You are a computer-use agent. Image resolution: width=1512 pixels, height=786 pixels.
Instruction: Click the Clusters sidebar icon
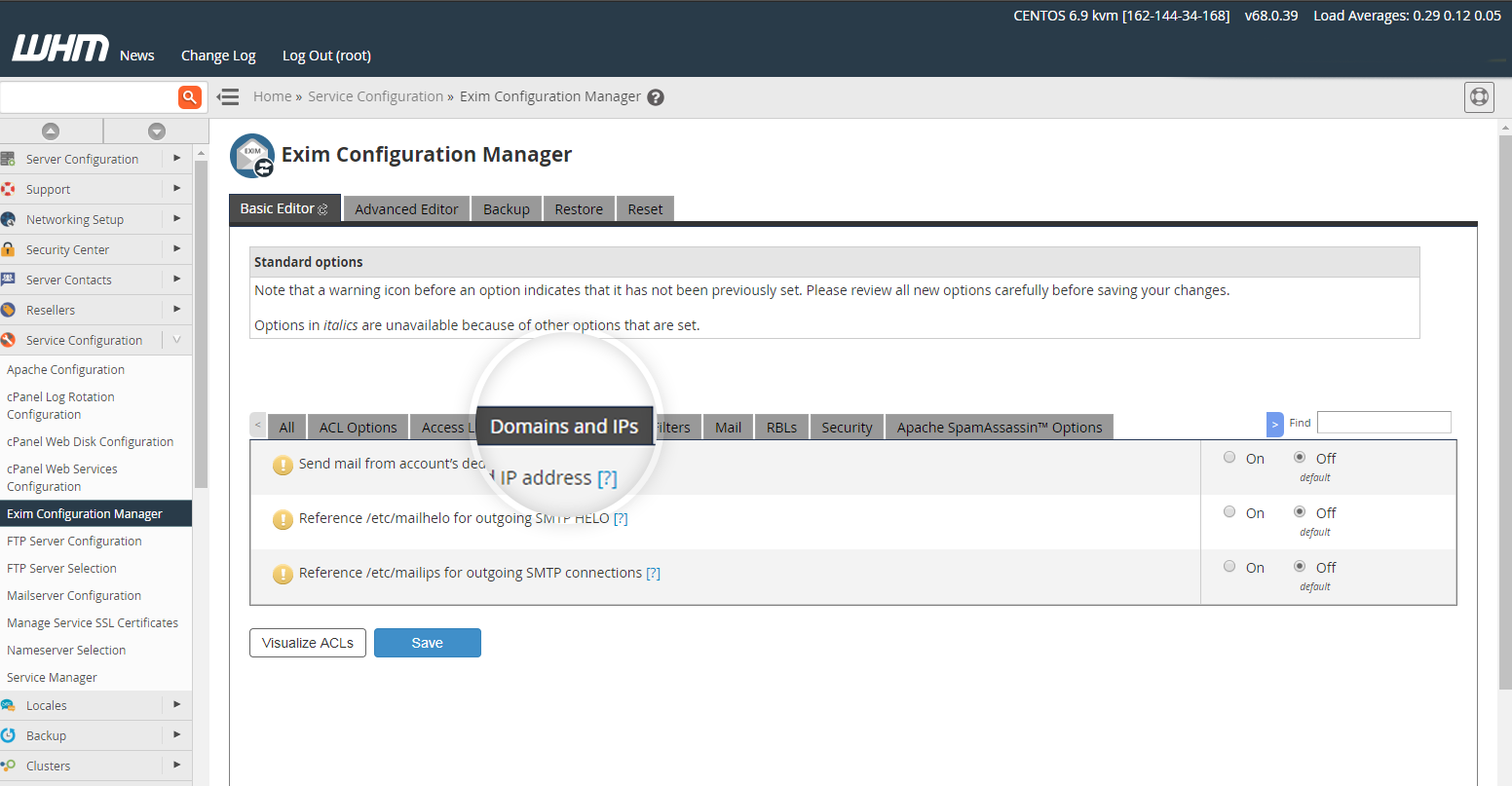pos(8,766)
